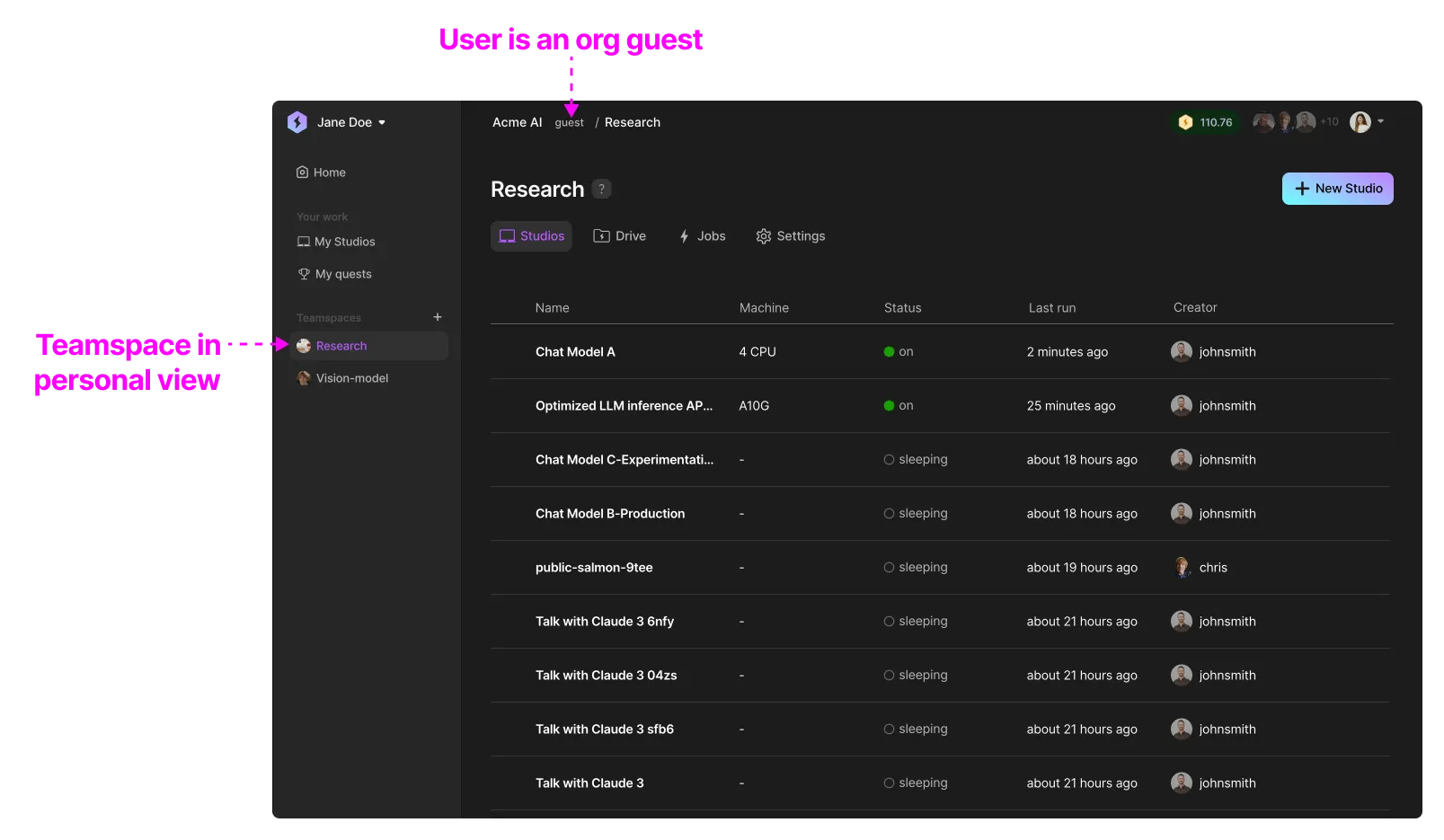Switch to the Jobs tab

click(x=702, y=236)
